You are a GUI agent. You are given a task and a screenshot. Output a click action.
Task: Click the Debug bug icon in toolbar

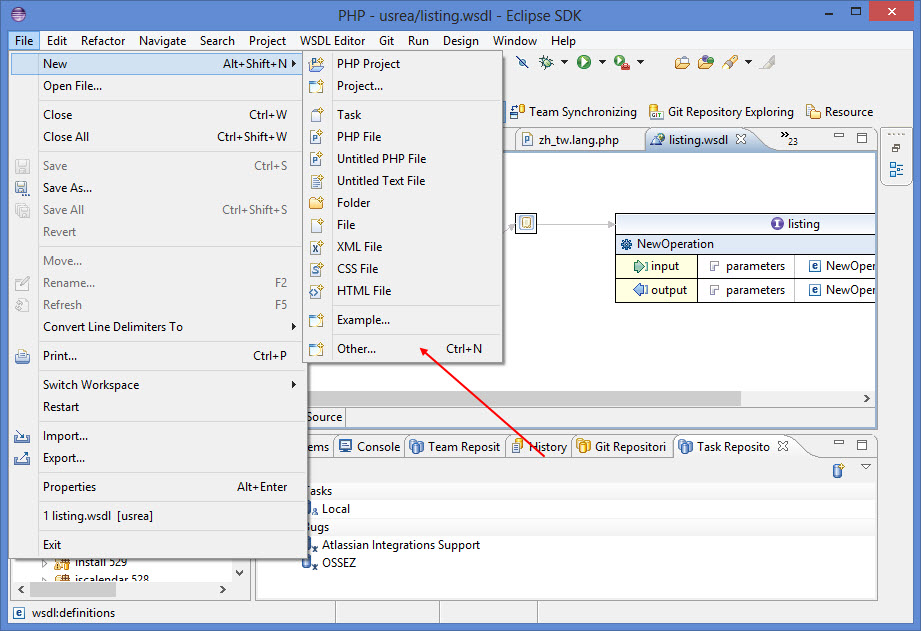546,62
